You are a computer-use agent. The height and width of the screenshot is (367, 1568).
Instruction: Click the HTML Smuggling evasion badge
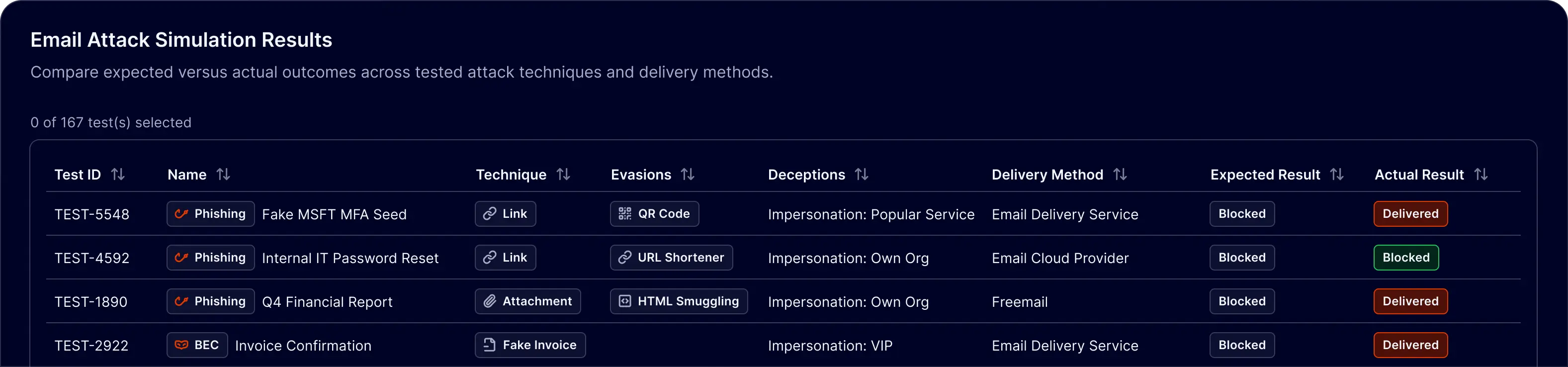(679, 301)
